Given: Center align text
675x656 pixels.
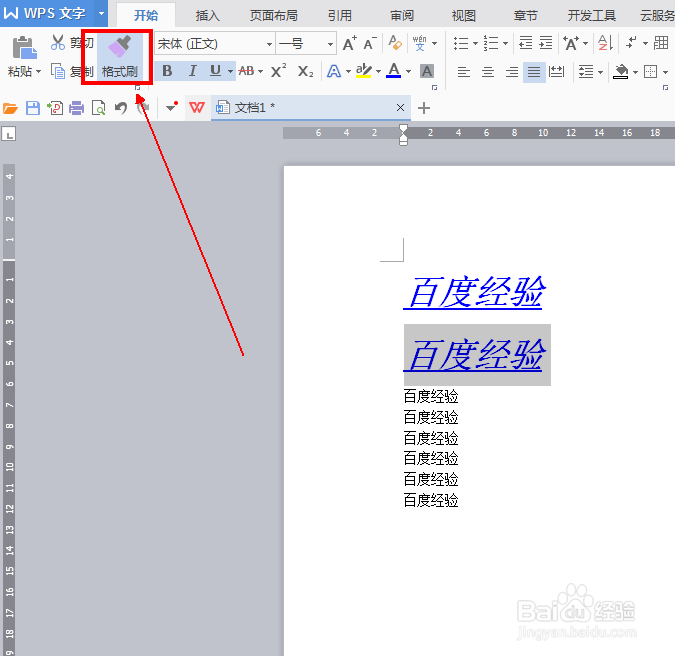Looking at the screenshot, I should coord(487,71).
